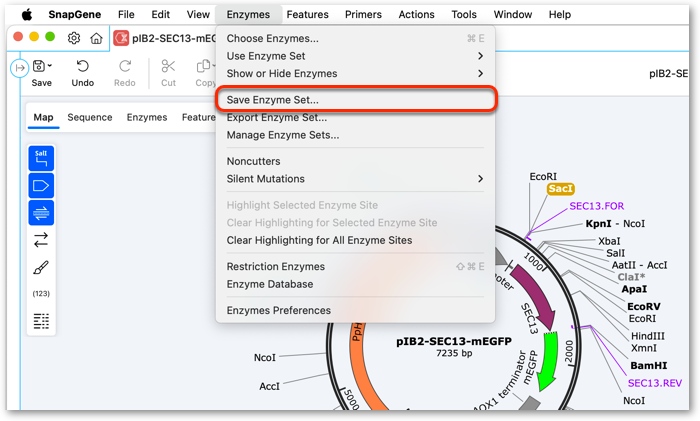
Task: Click the SEC13.REV primer label
Action: pos(654,383)
